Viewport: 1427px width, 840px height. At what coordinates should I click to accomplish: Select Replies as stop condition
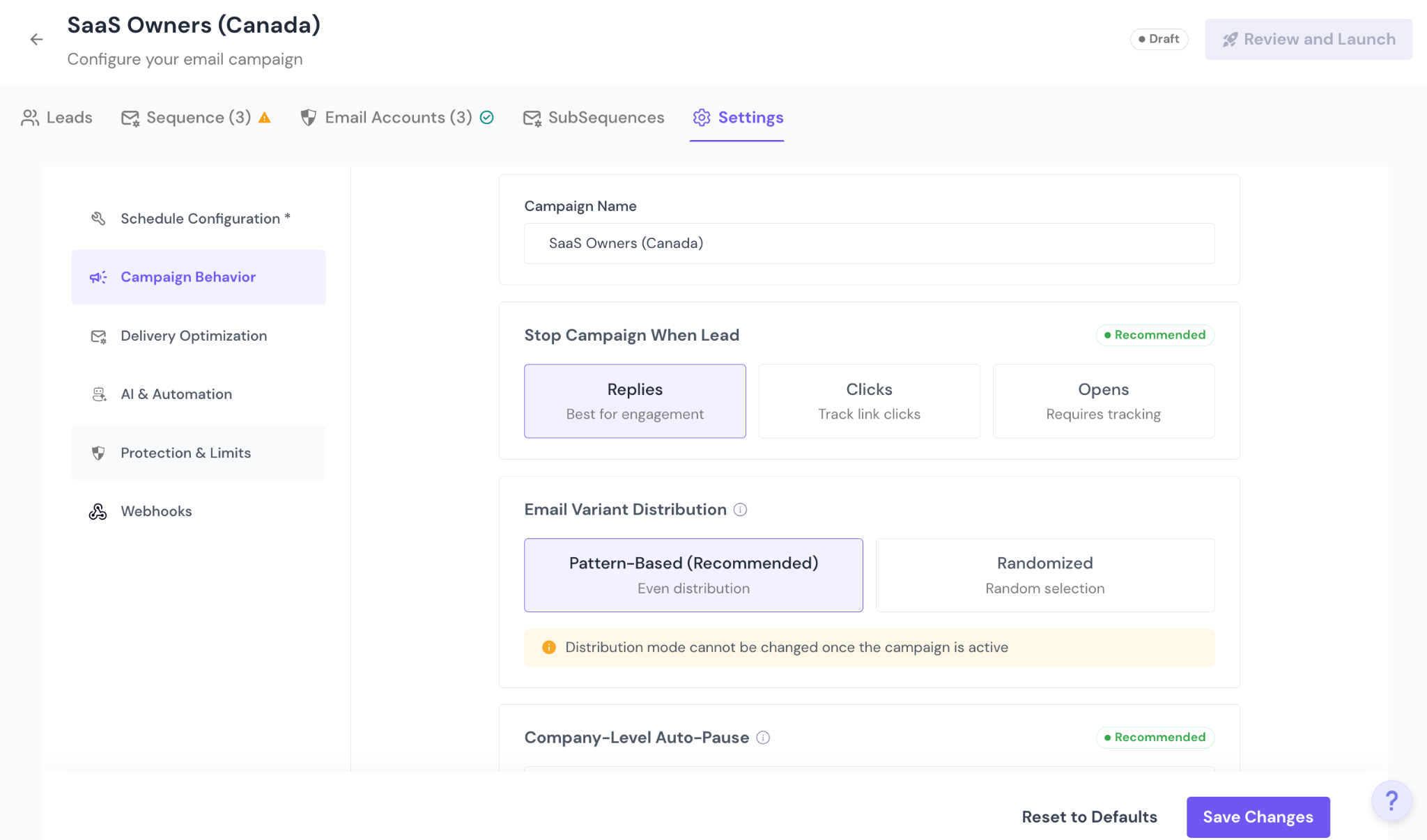635,401
